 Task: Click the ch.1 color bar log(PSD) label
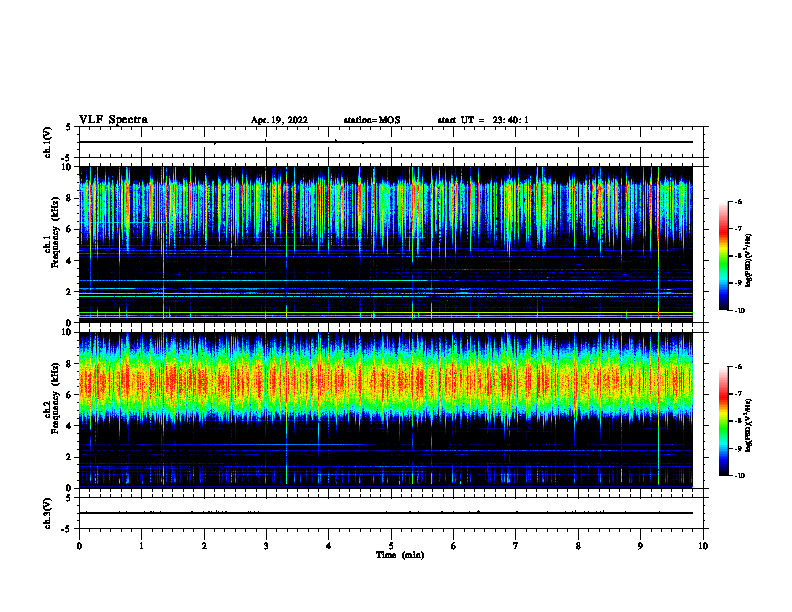click(x=749, y=261)
